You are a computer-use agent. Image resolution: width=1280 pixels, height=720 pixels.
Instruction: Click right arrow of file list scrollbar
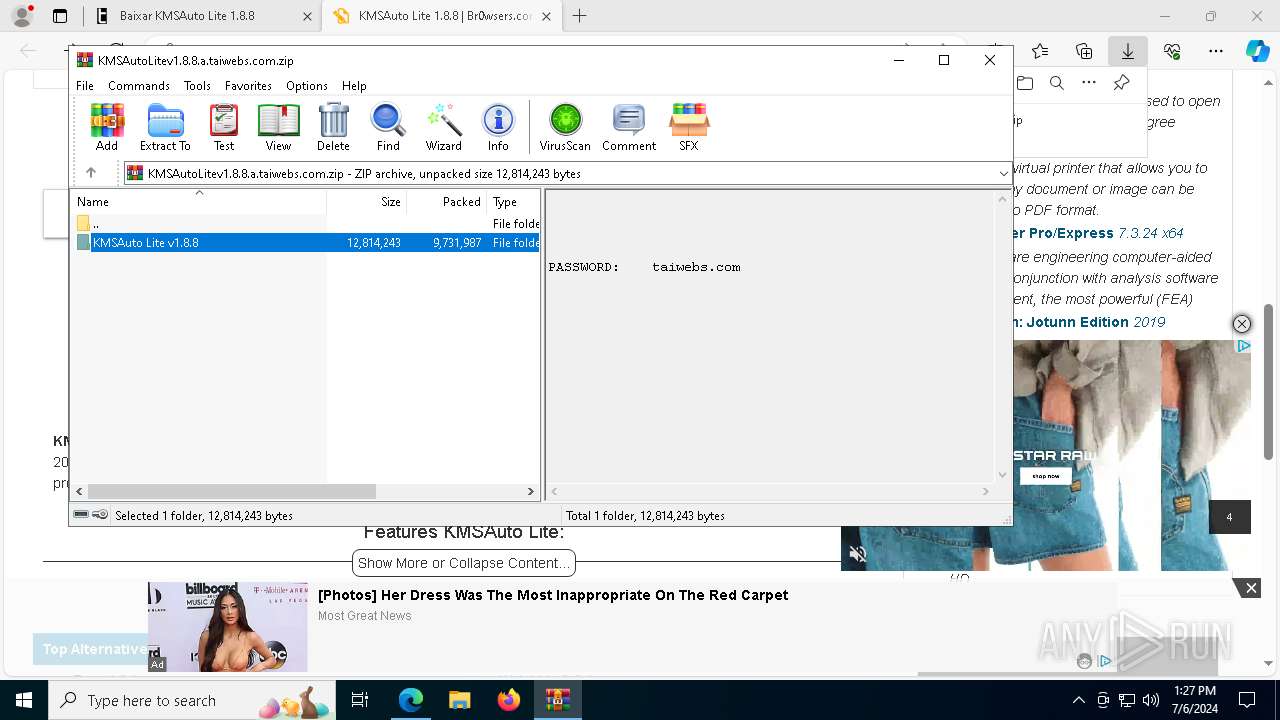click(x=531, y=491)
